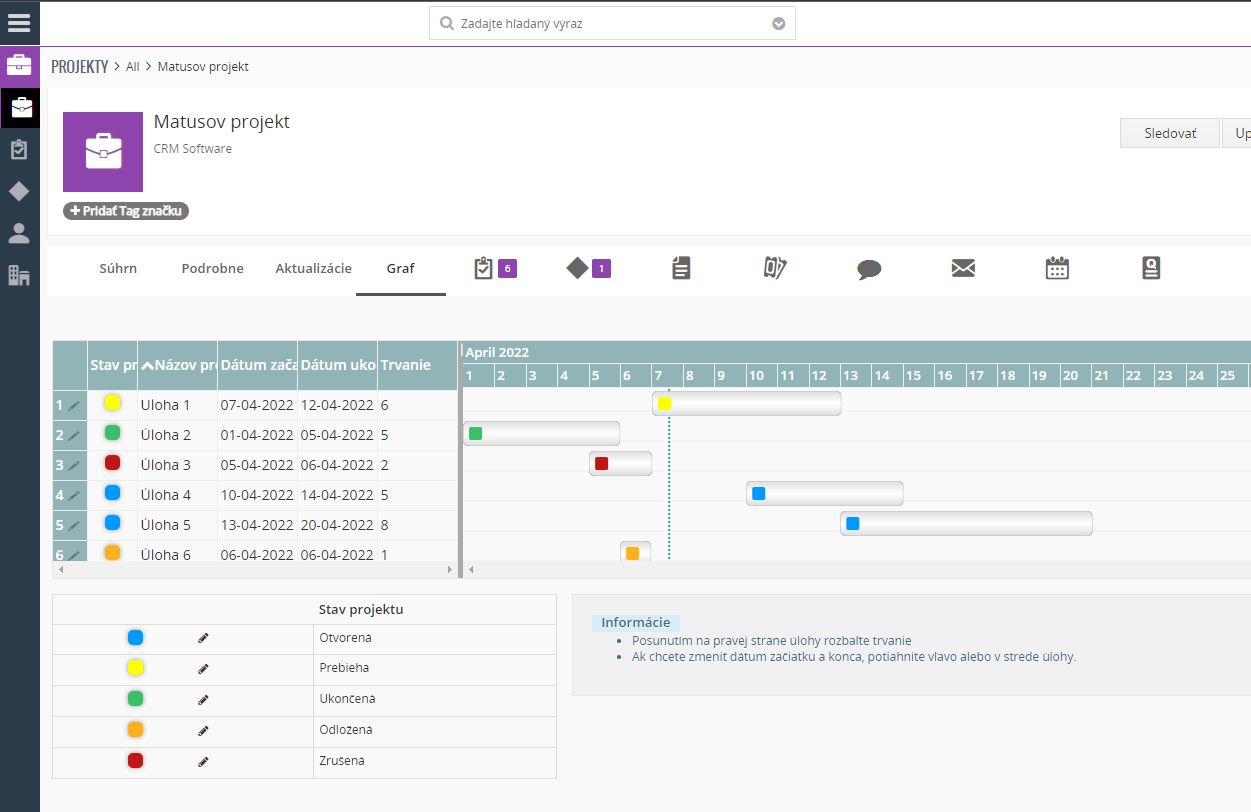1251x812 pixels.
Task: Expand the search box dropdown arrow
Action: coord(779,24)
